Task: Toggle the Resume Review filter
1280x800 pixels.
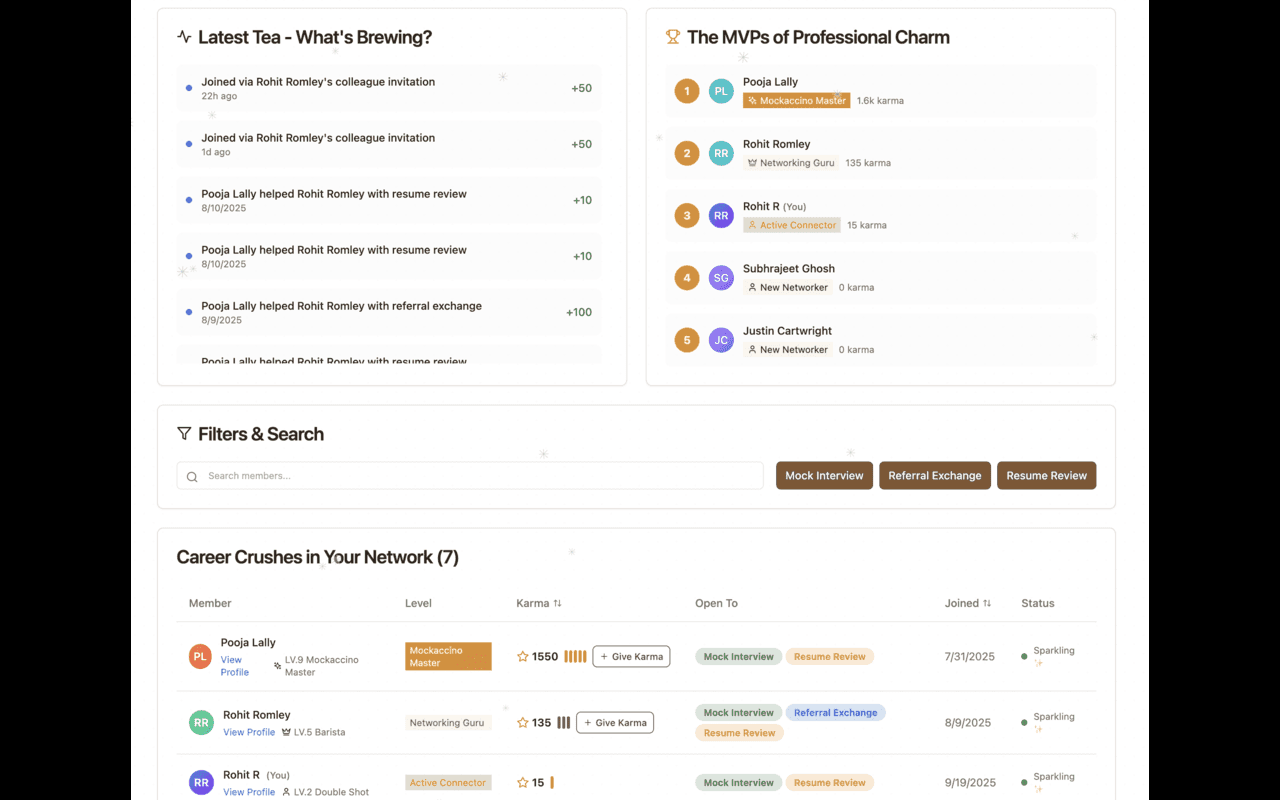Action: (1046, 476)
